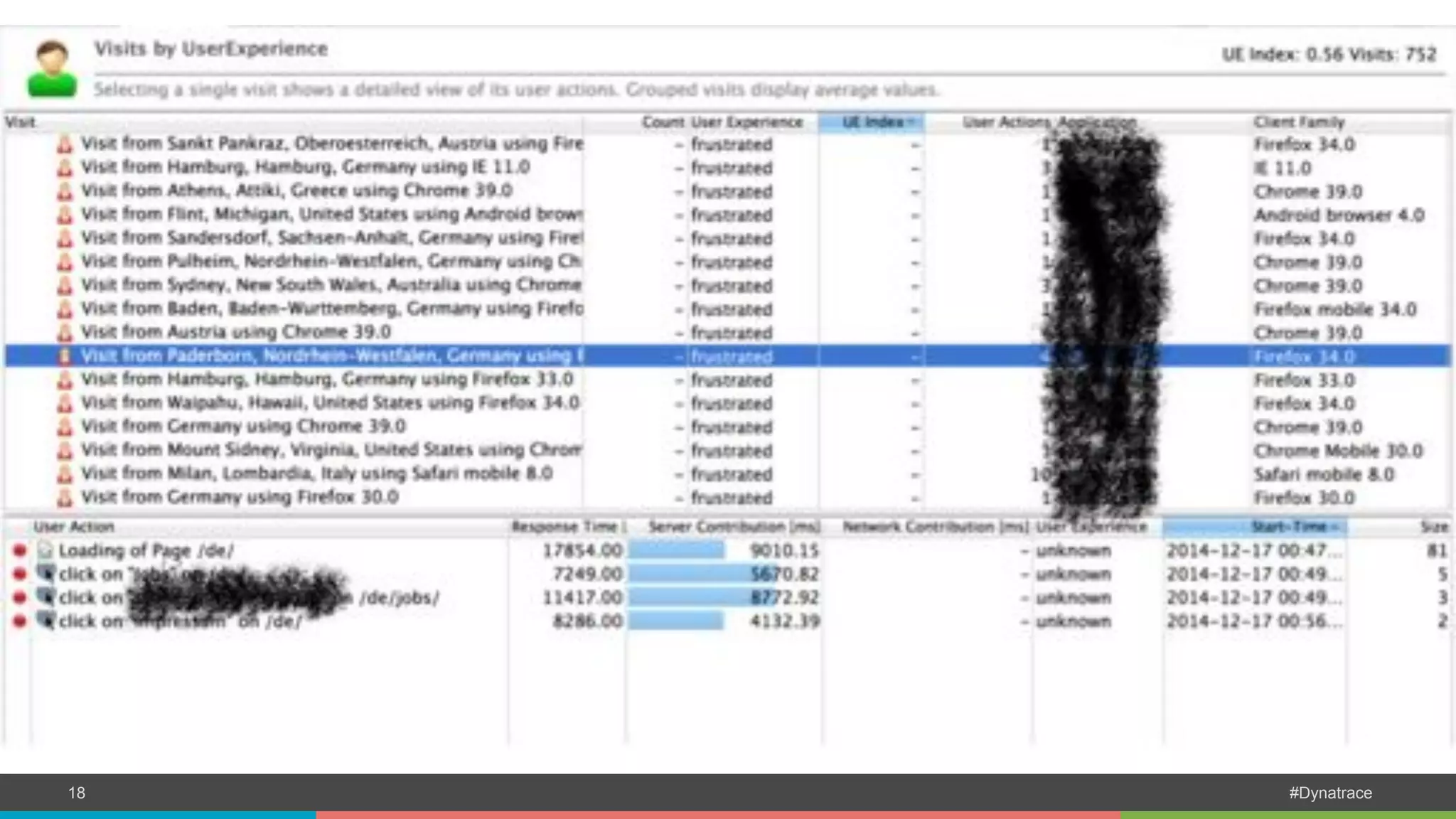Click the Android browser 4.0 client family cell
Screen dimensions: 1456x819
(1339, 215)
